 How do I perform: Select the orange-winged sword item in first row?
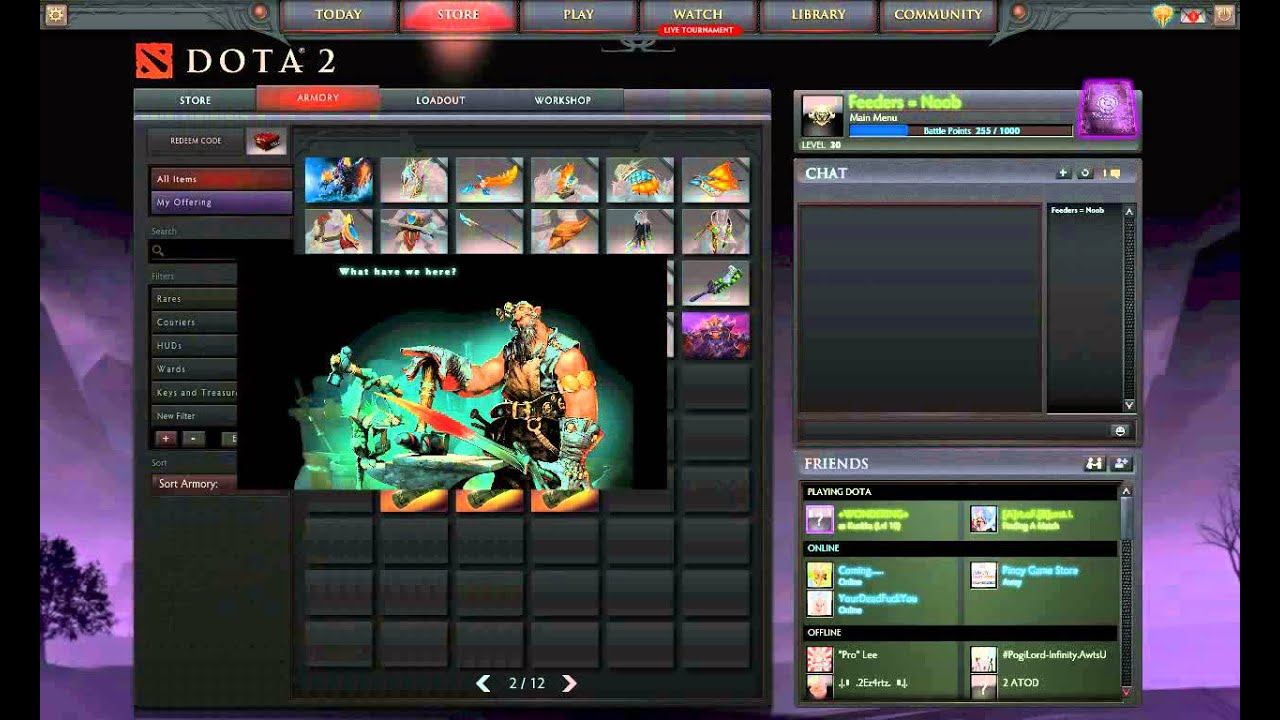pyautogui.click(x=489, y=180)
